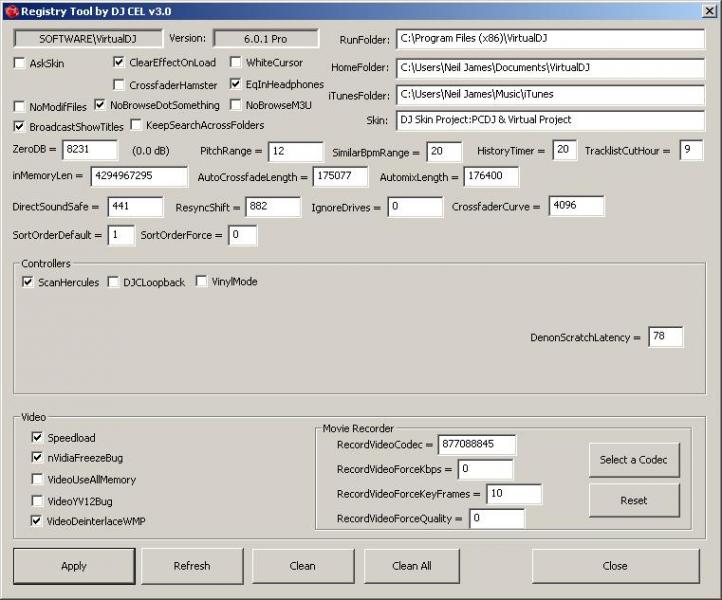The image size is (722, 600).
Task: Click the Registry Tool title bar icon
Action: 10,9
